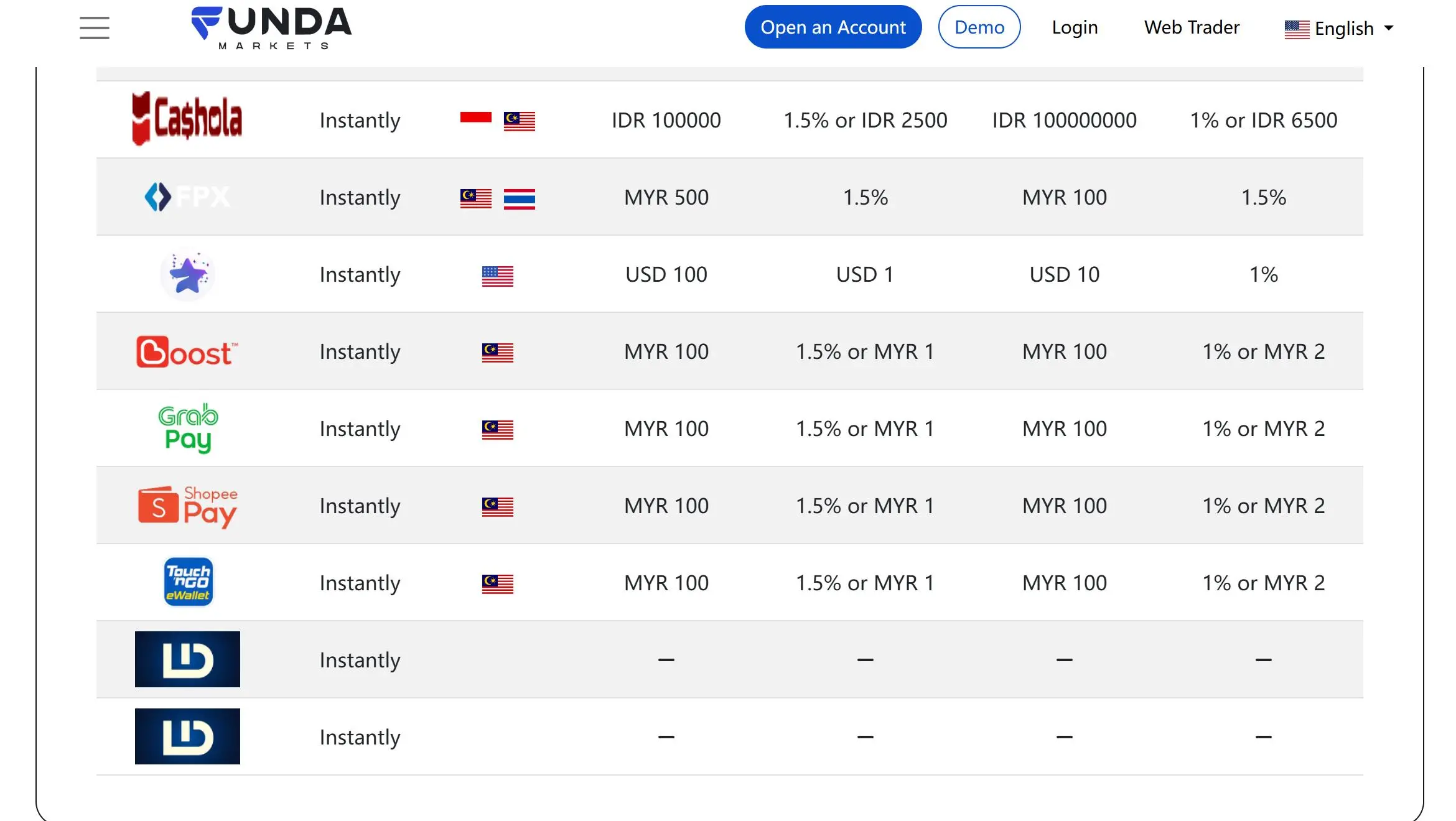
Task: Select the GrabPay logo
Action: click(x=187, y=429)
